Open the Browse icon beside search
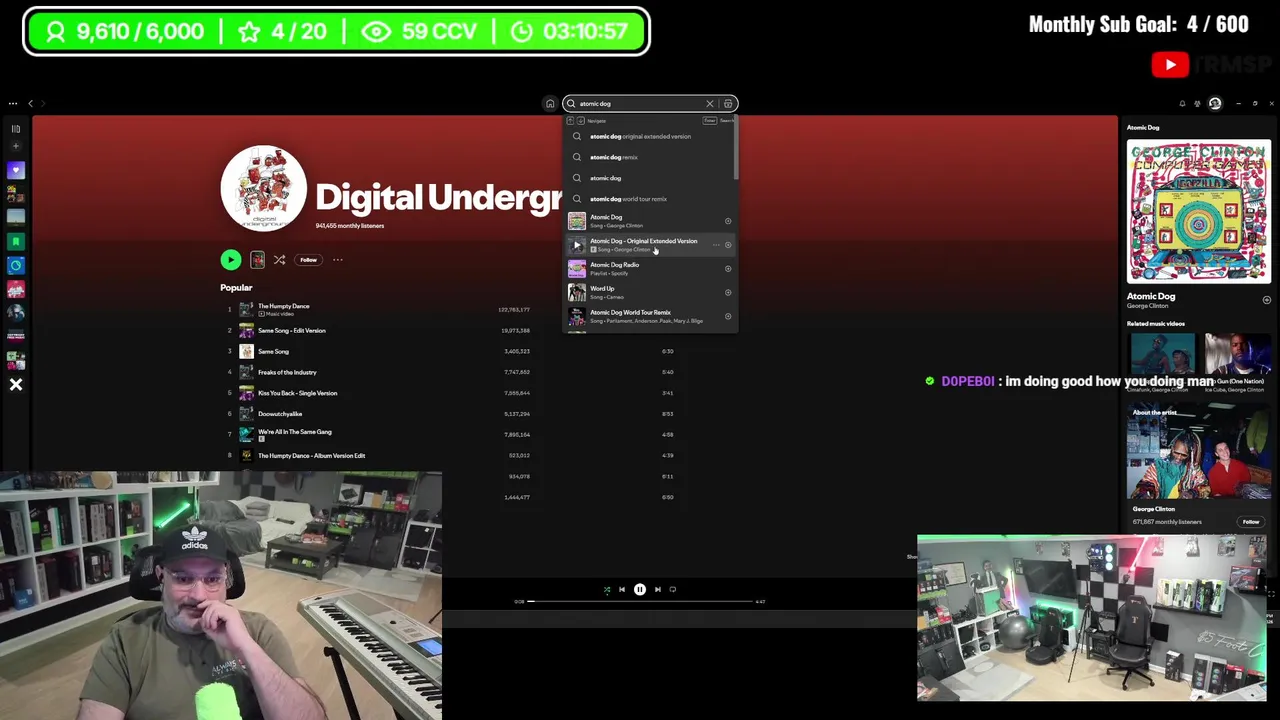This screenshot has height=720, width=1280. point(728,103)
